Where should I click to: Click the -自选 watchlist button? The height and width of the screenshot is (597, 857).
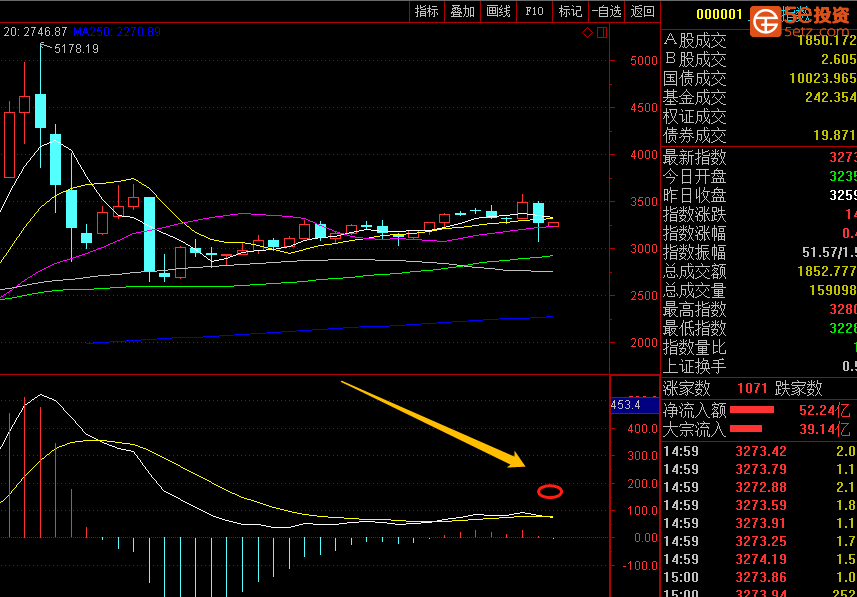(607, 11)
